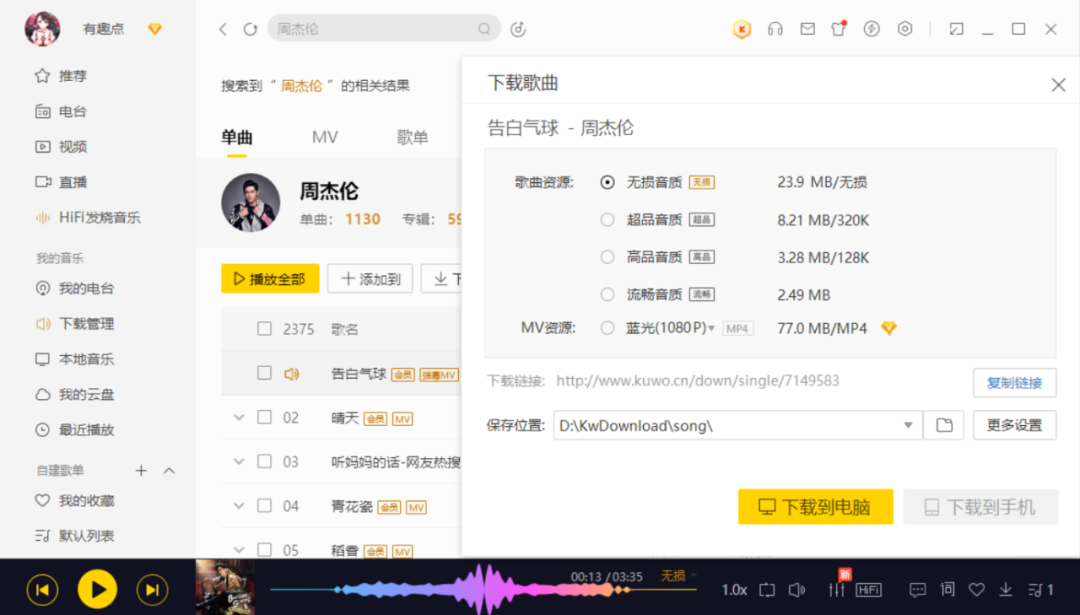Open the sound effects equalizer icon

click(838, 590)
